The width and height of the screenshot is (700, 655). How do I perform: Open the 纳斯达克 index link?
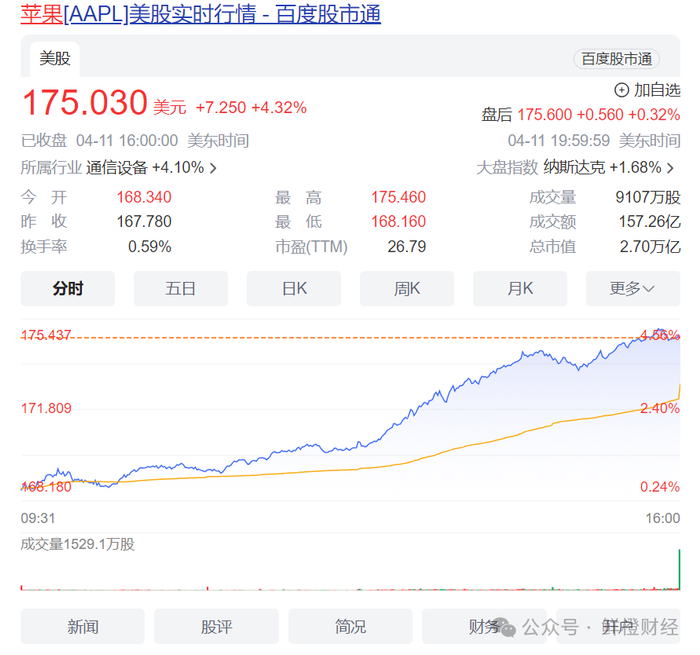pyautogui.click(x=574, y=167)
